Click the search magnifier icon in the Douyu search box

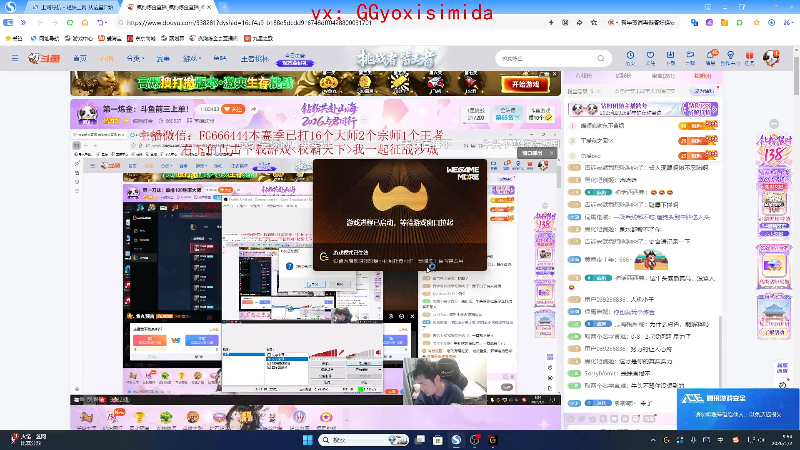point(601,59)
